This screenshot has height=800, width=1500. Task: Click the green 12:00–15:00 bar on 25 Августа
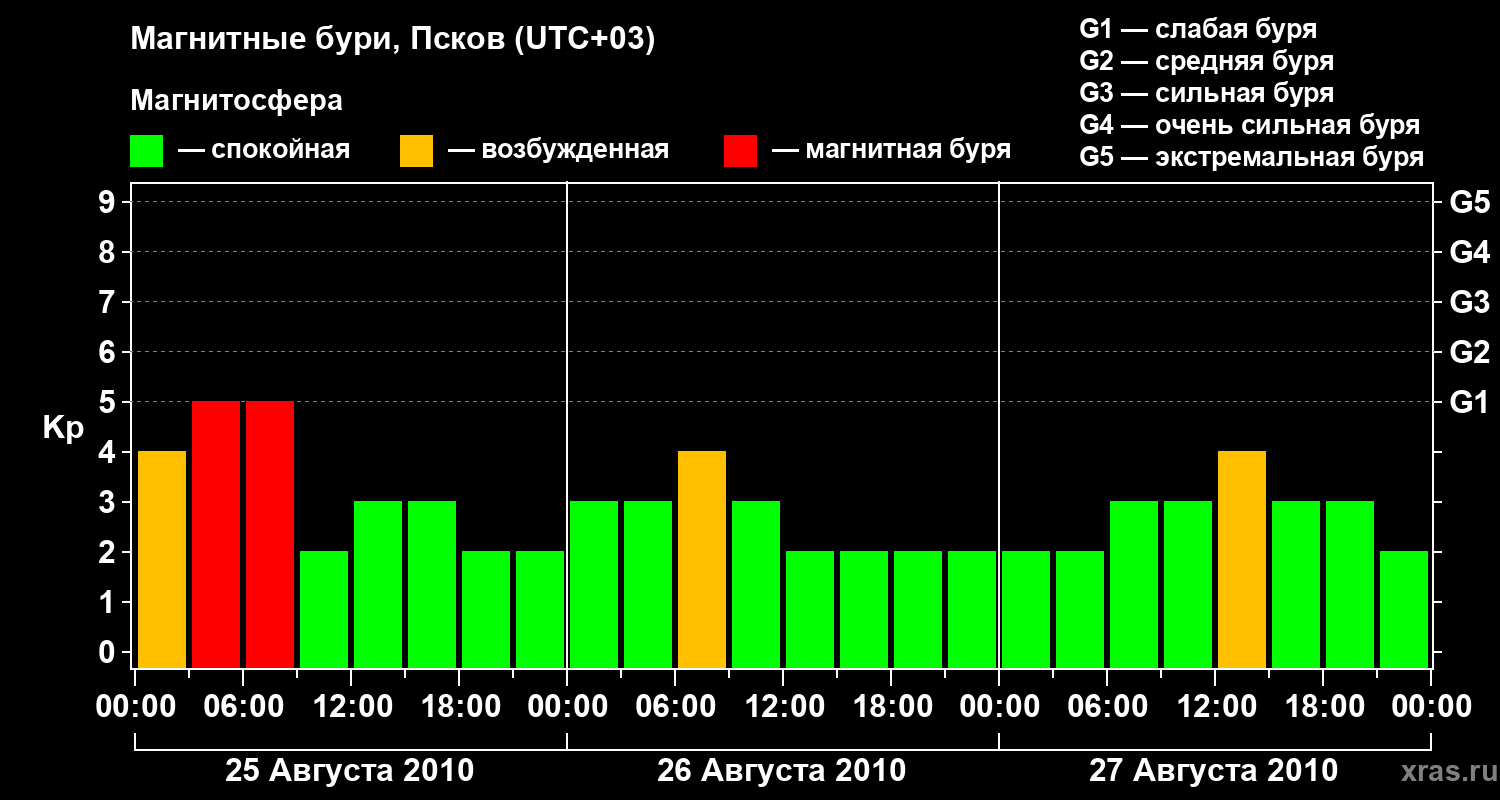pos(378,584)
